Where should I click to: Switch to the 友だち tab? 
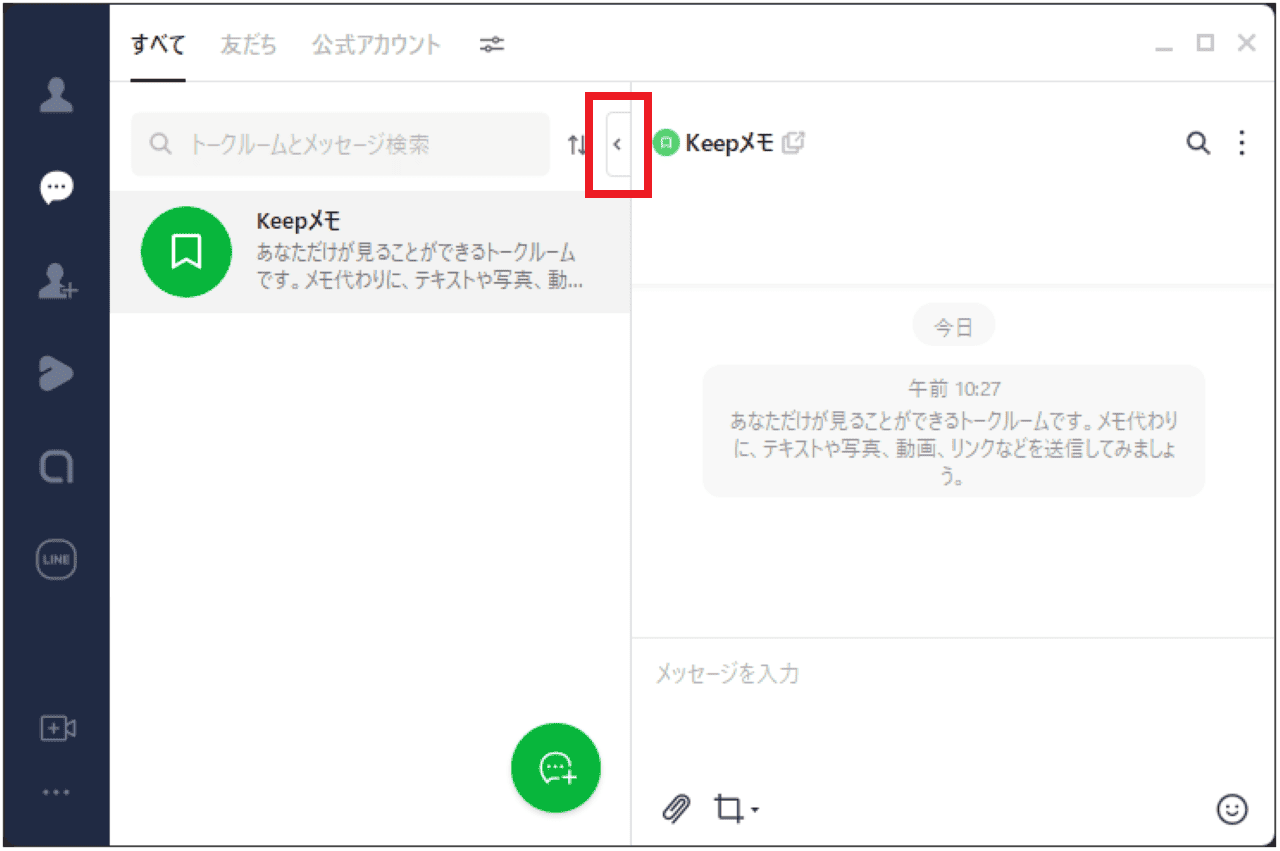pos(248,44)
